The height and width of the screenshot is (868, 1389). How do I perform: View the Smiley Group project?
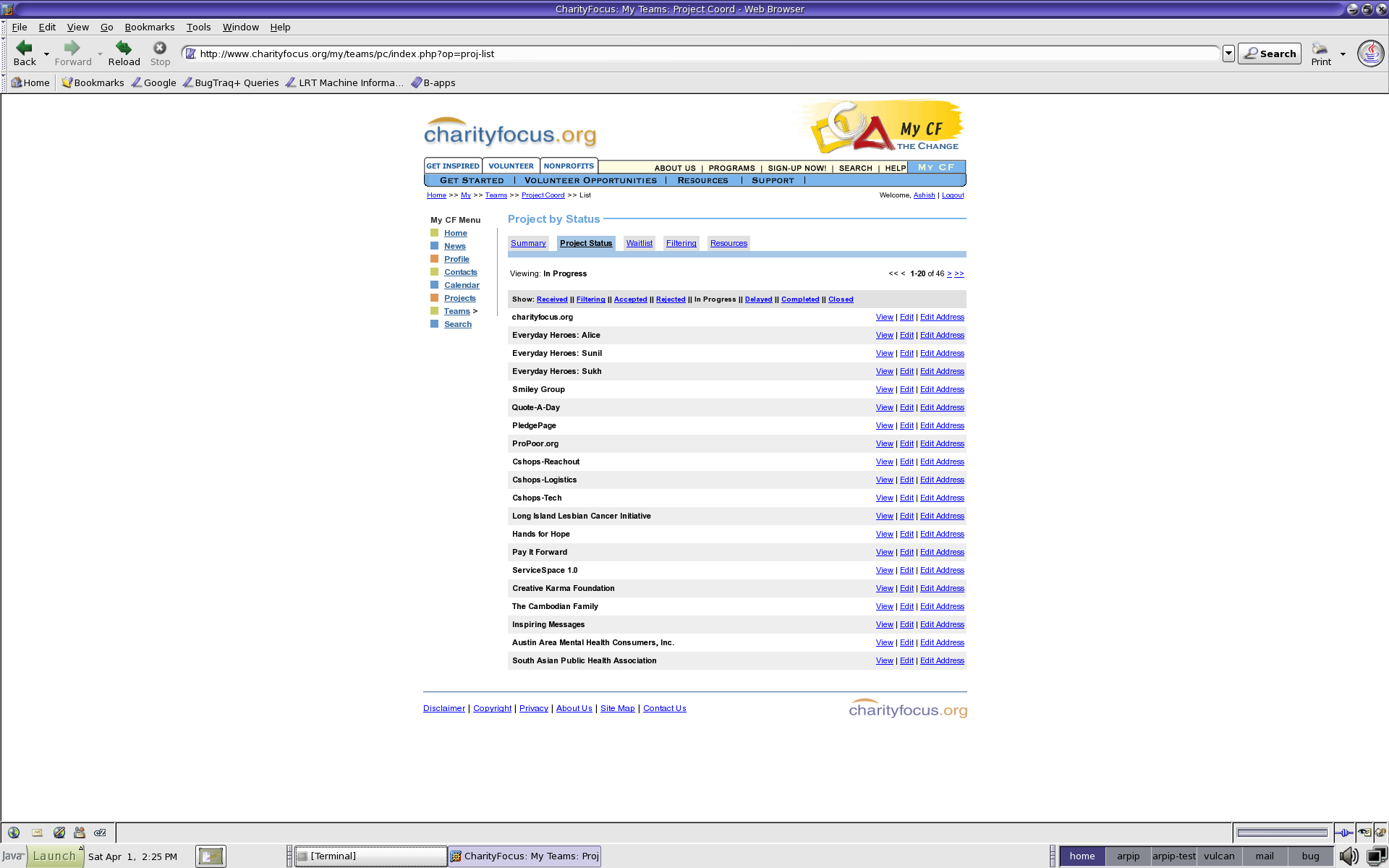(884, 389)
